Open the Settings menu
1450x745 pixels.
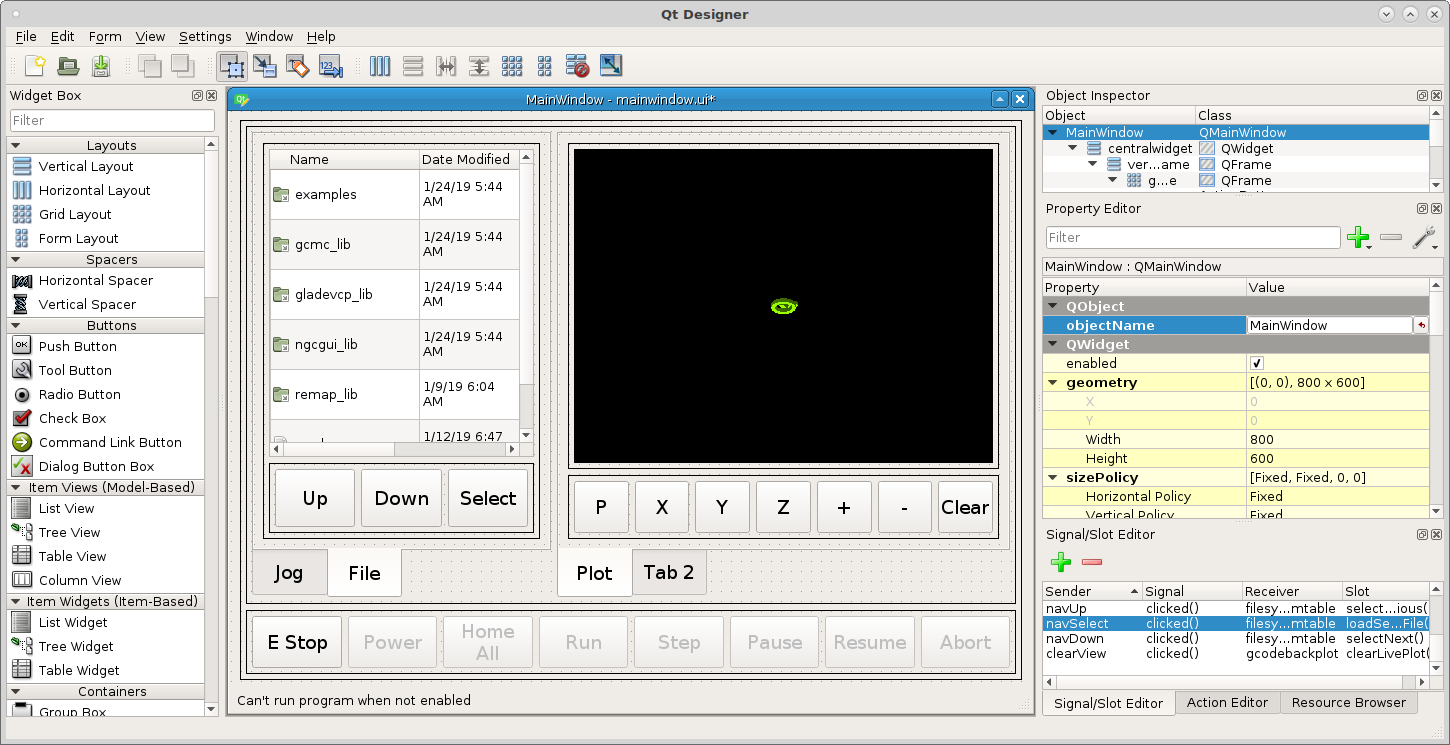(x=205, y=37)
